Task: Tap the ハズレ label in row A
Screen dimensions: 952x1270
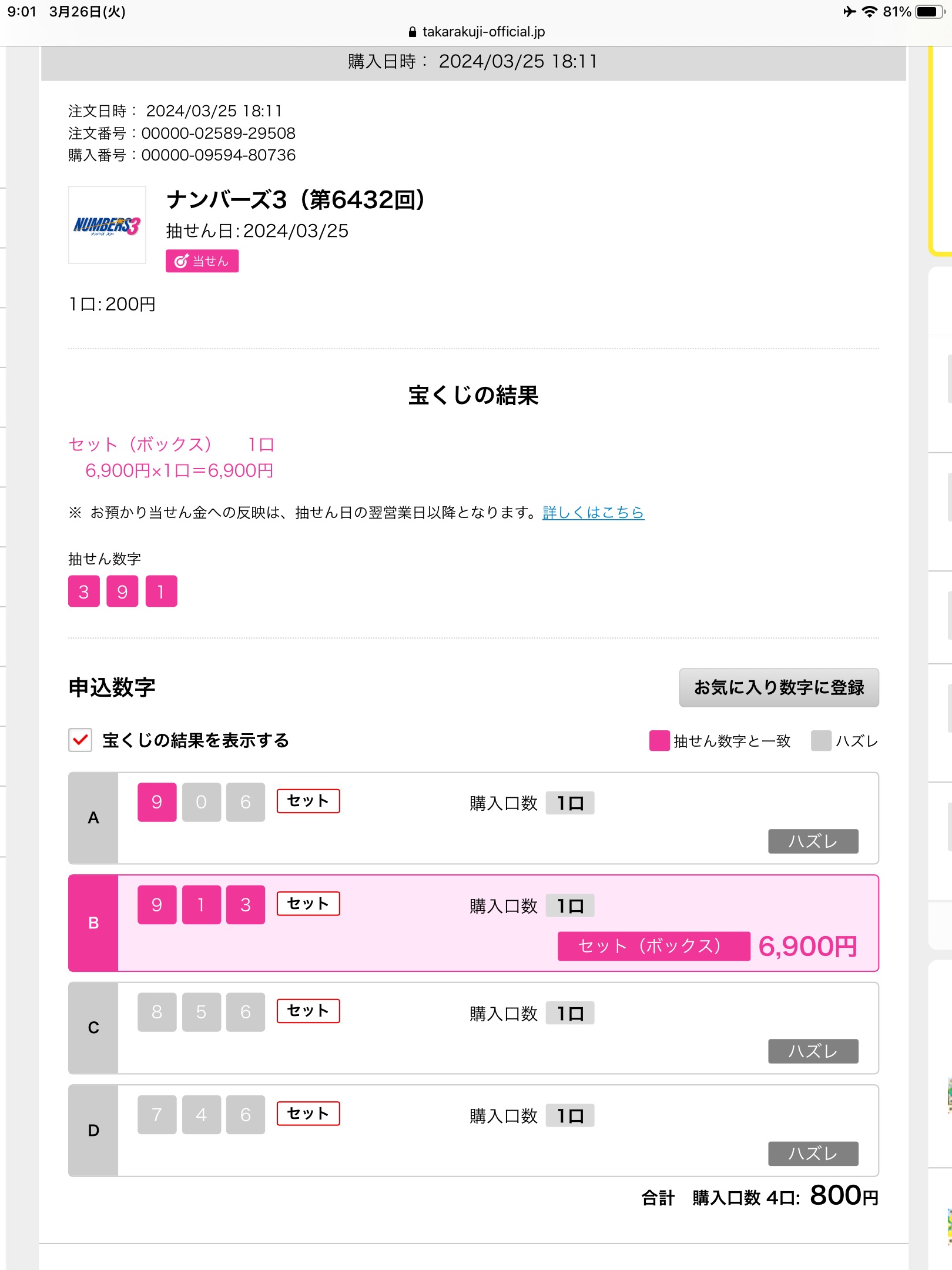Action: coord(813,841)
